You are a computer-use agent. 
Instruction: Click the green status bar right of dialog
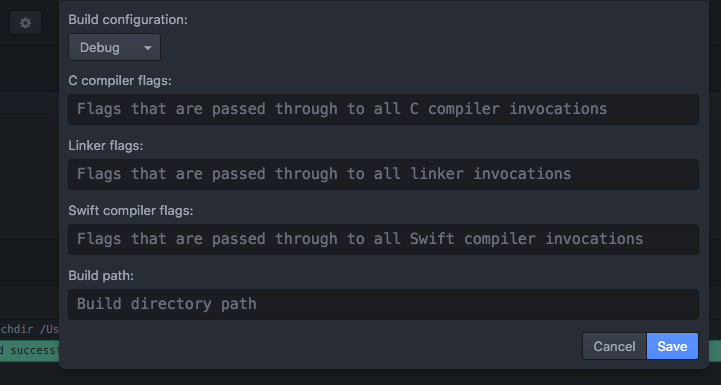point(715,351)
